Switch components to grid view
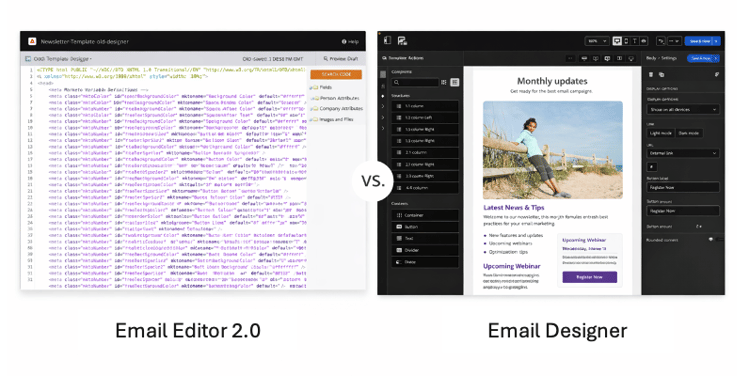The height and width of the screenshot is (376, 750). click(444, 82)
